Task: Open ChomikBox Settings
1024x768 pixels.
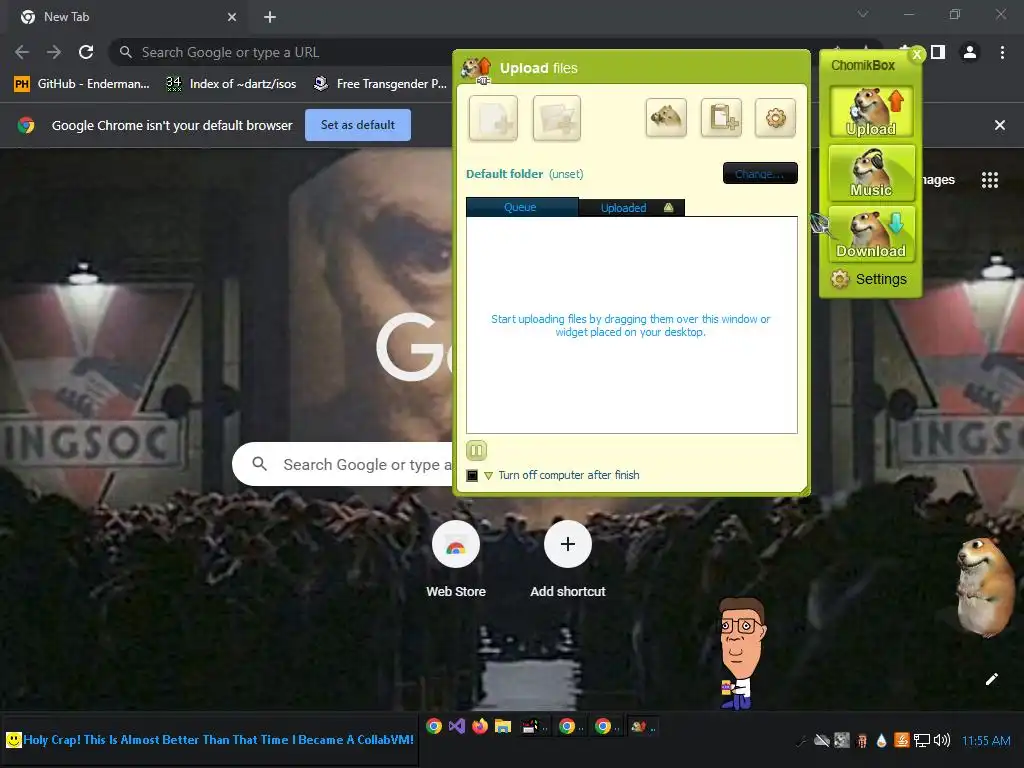Action: [869, 280]
